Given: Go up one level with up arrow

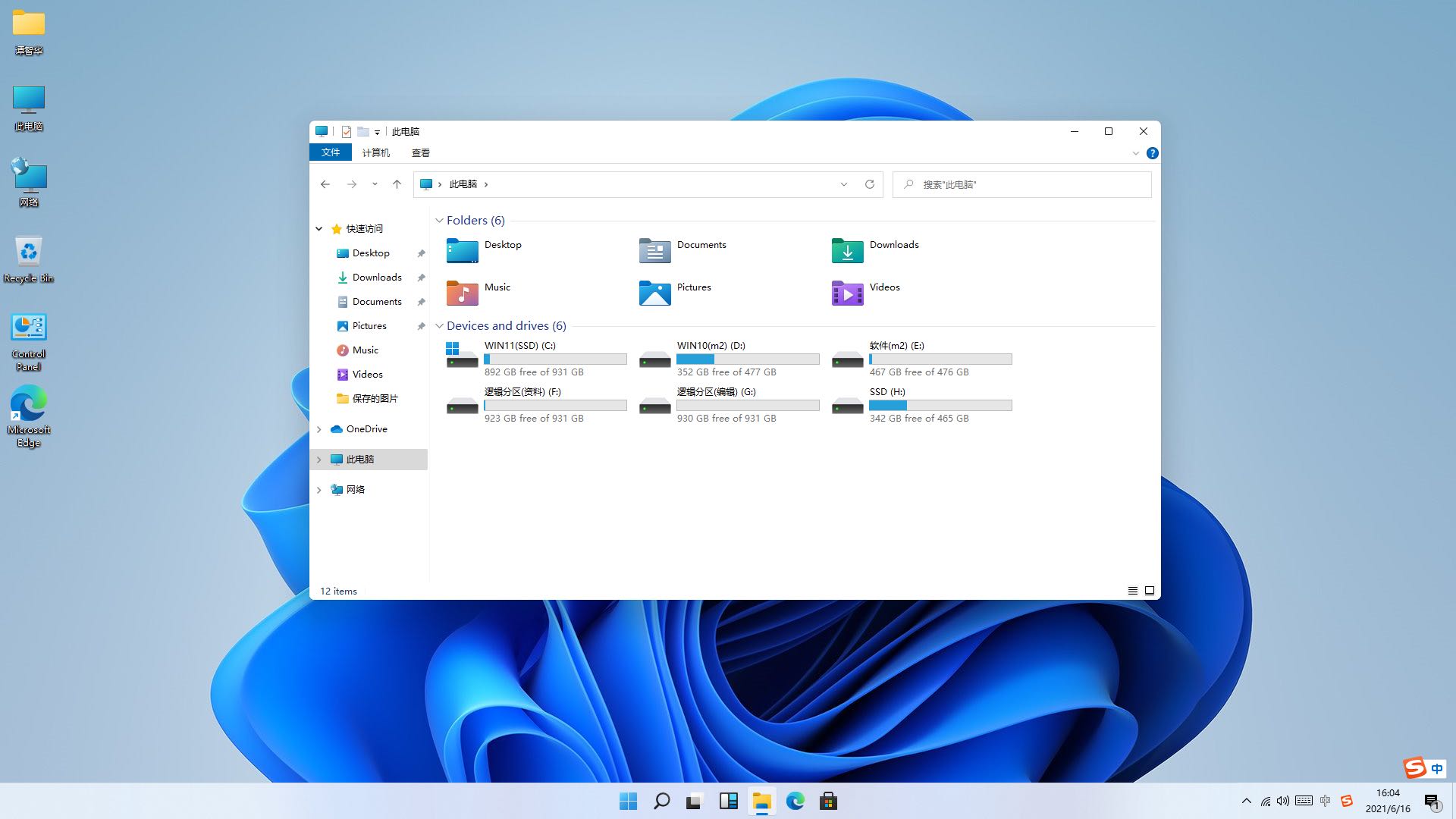Looking at the screenshot, I should tap(397, 184).
